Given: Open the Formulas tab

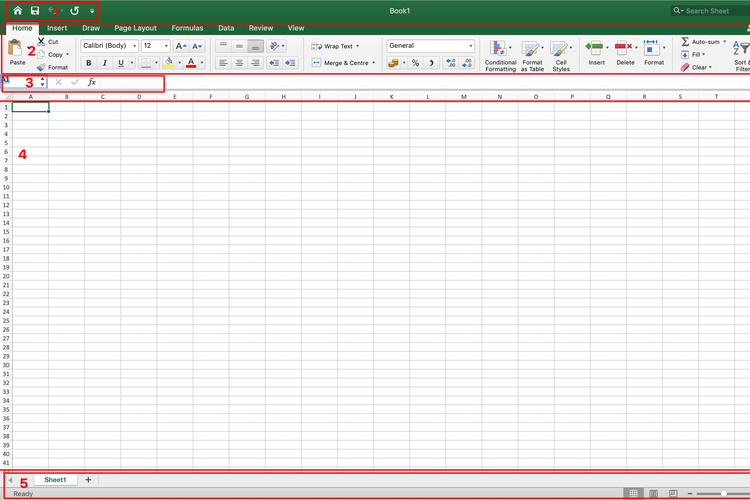Looking at the screenshot, I should (187, 28).
